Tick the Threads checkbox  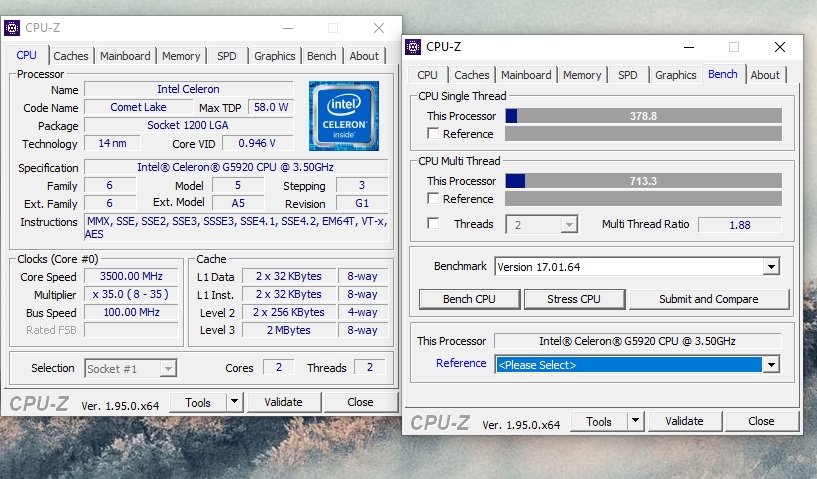(x=432, y=224)
